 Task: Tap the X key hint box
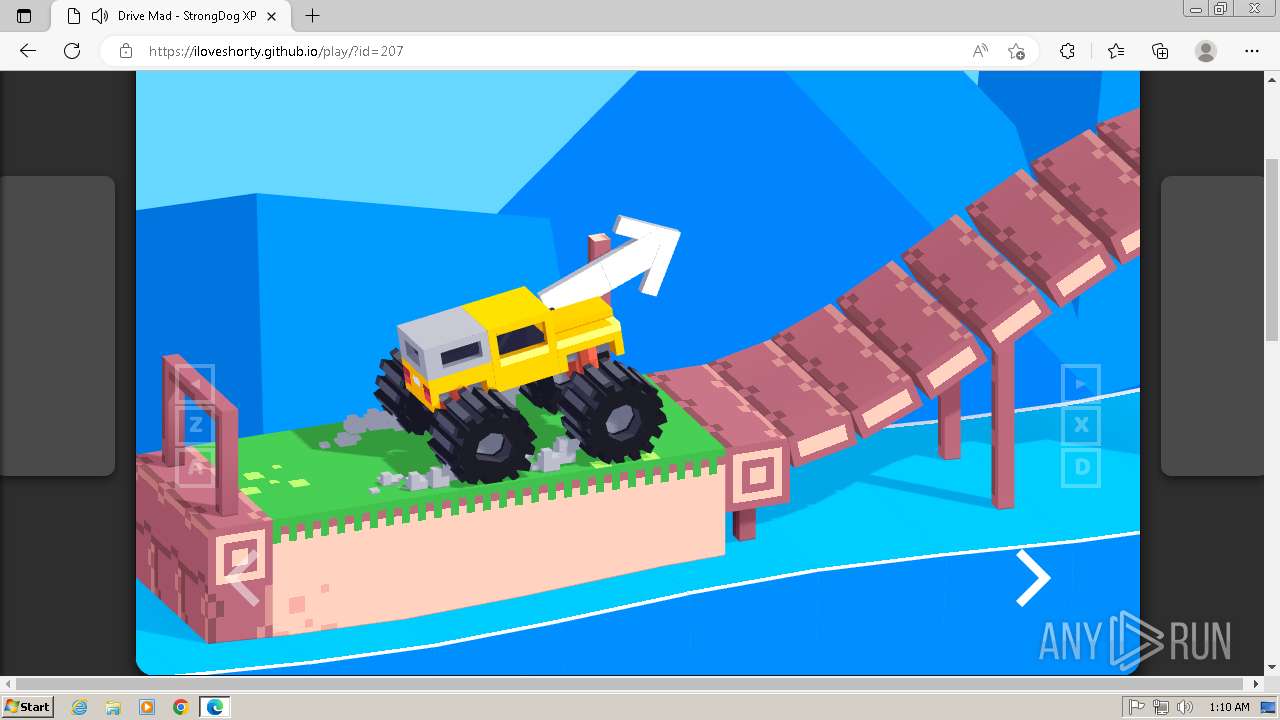click(1081, 425)
